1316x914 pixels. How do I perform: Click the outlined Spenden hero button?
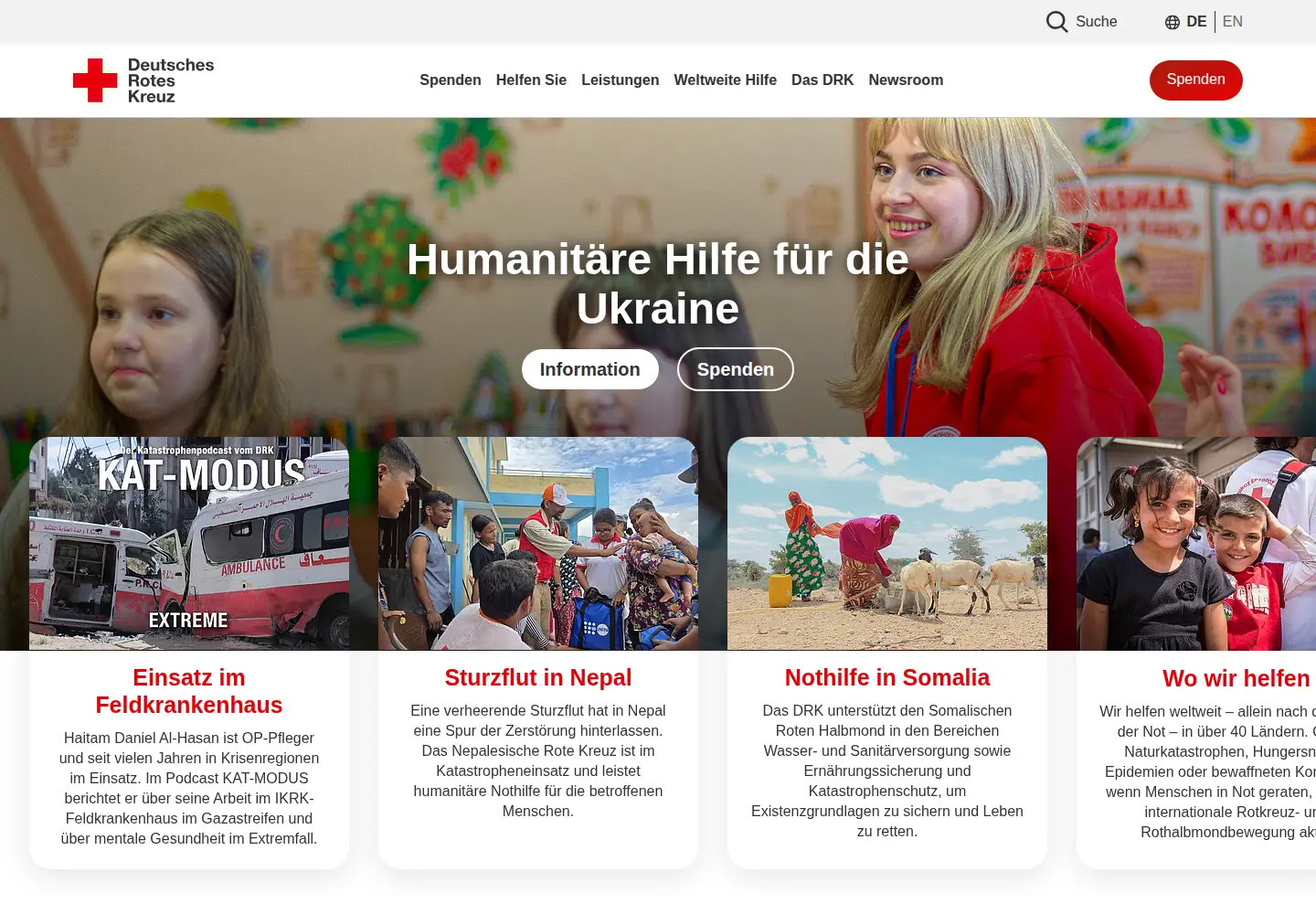[x=736, y=369]
